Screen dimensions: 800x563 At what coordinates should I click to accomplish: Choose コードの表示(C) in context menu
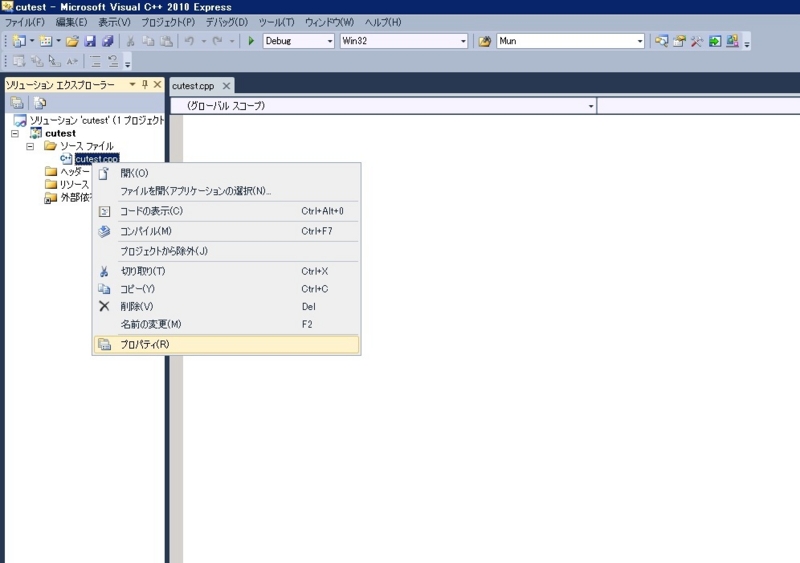(x=227, y=211)
